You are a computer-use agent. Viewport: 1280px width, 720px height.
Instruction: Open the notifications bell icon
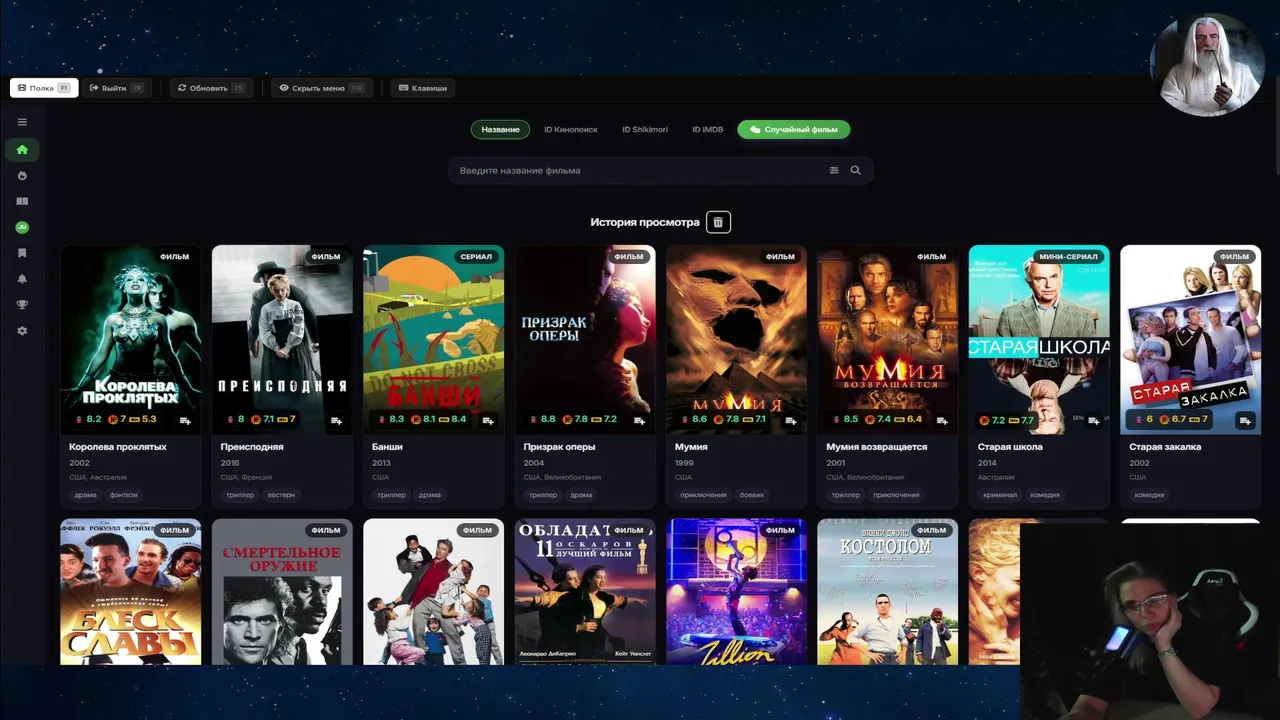tap(22, 279)
